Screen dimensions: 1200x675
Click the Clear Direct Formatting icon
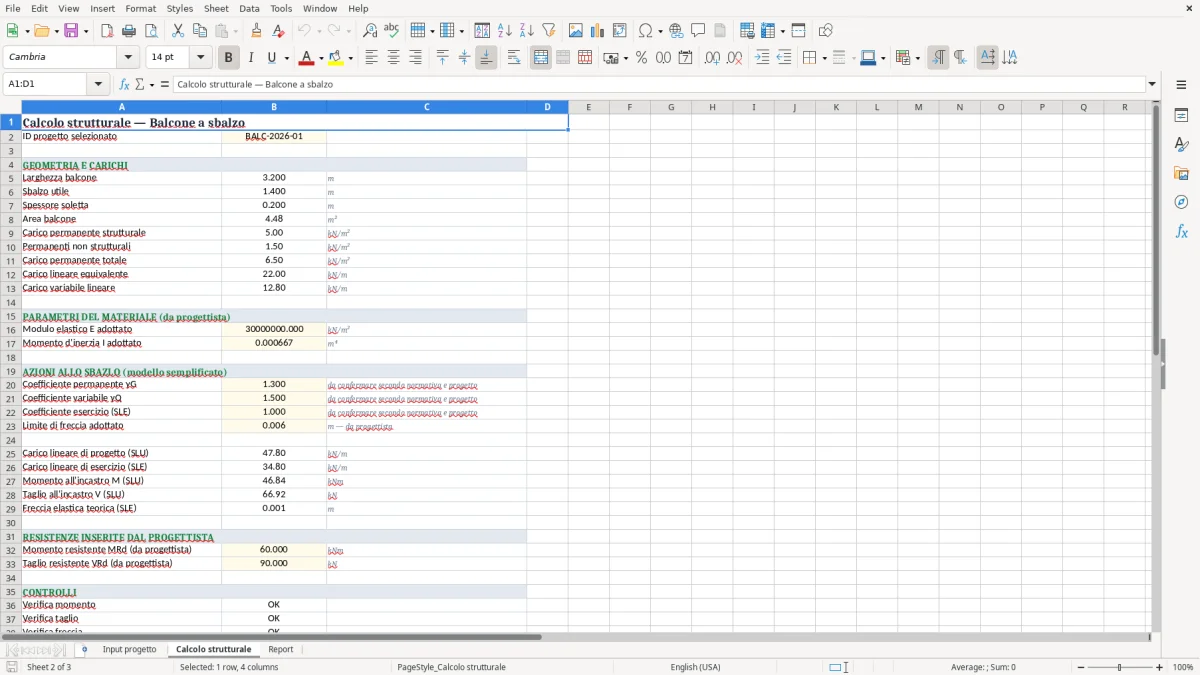278,31
